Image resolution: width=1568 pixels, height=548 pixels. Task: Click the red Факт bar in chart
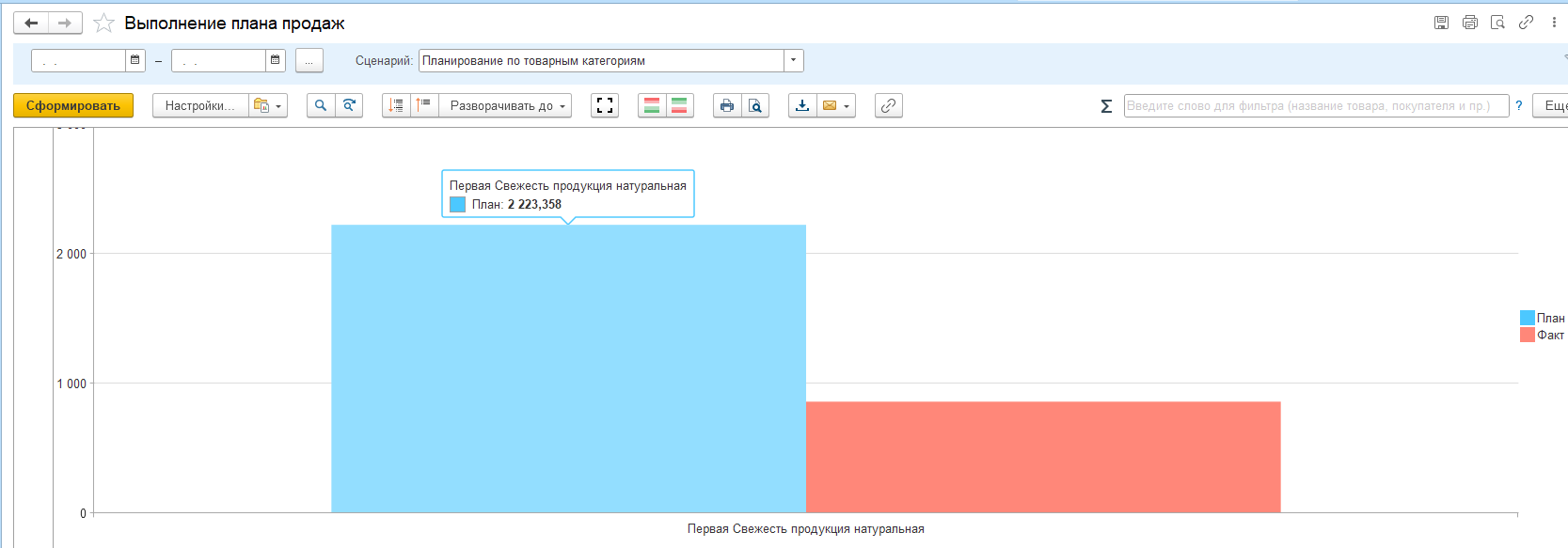(1043, 457)
